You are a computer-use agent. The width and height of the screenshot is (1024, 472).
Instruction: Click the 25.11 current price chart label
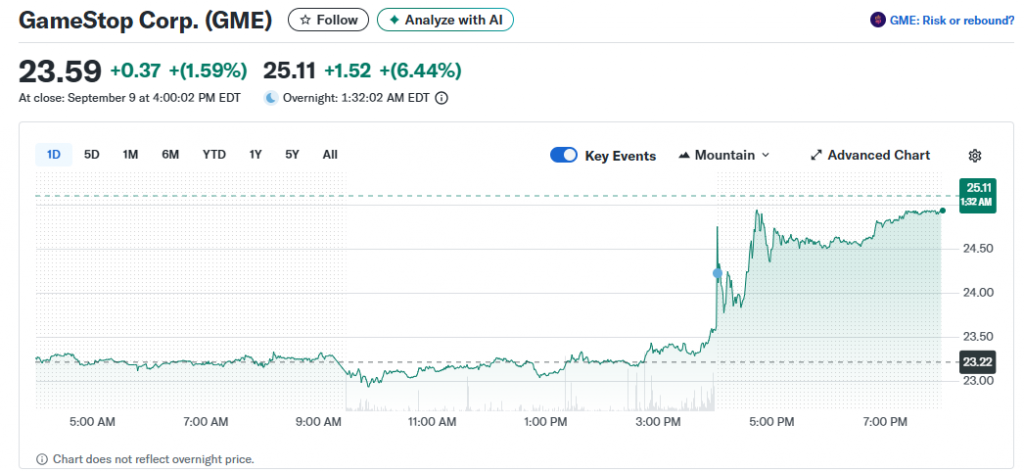[976, 195]
